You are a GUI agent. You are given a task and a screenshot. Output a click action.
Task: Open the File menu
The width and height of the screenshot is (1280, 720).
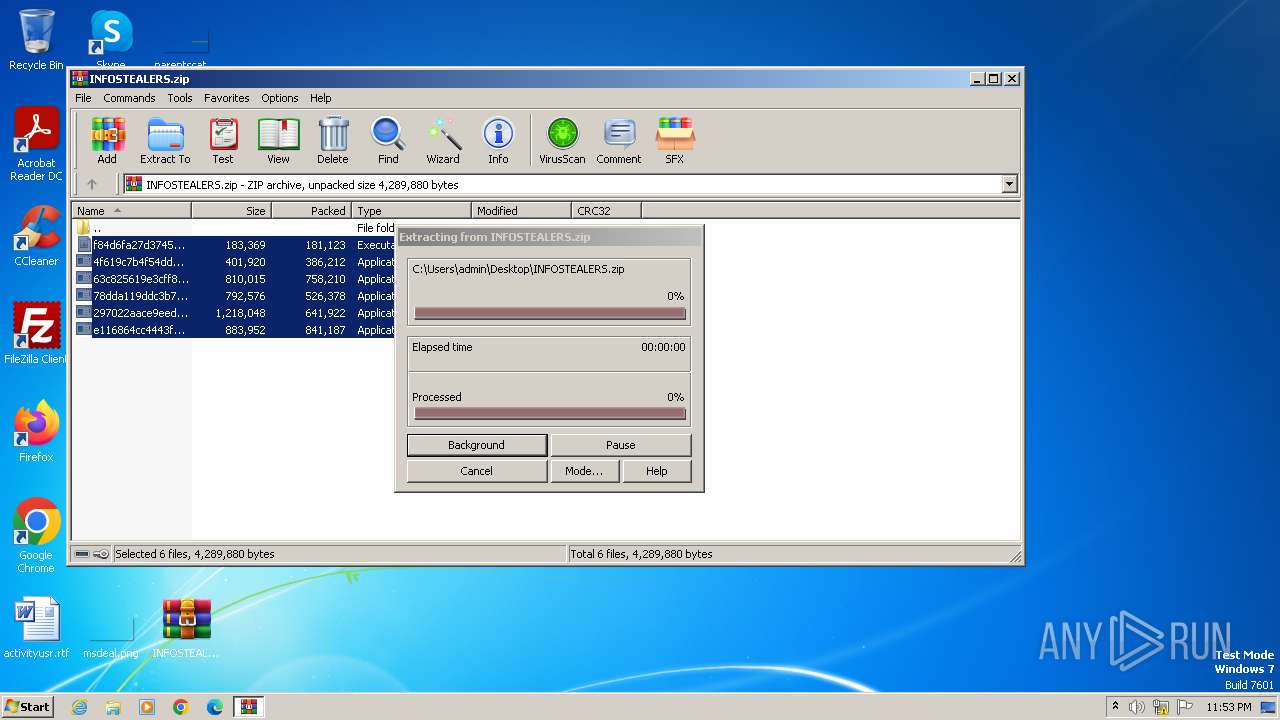(83, 98)
